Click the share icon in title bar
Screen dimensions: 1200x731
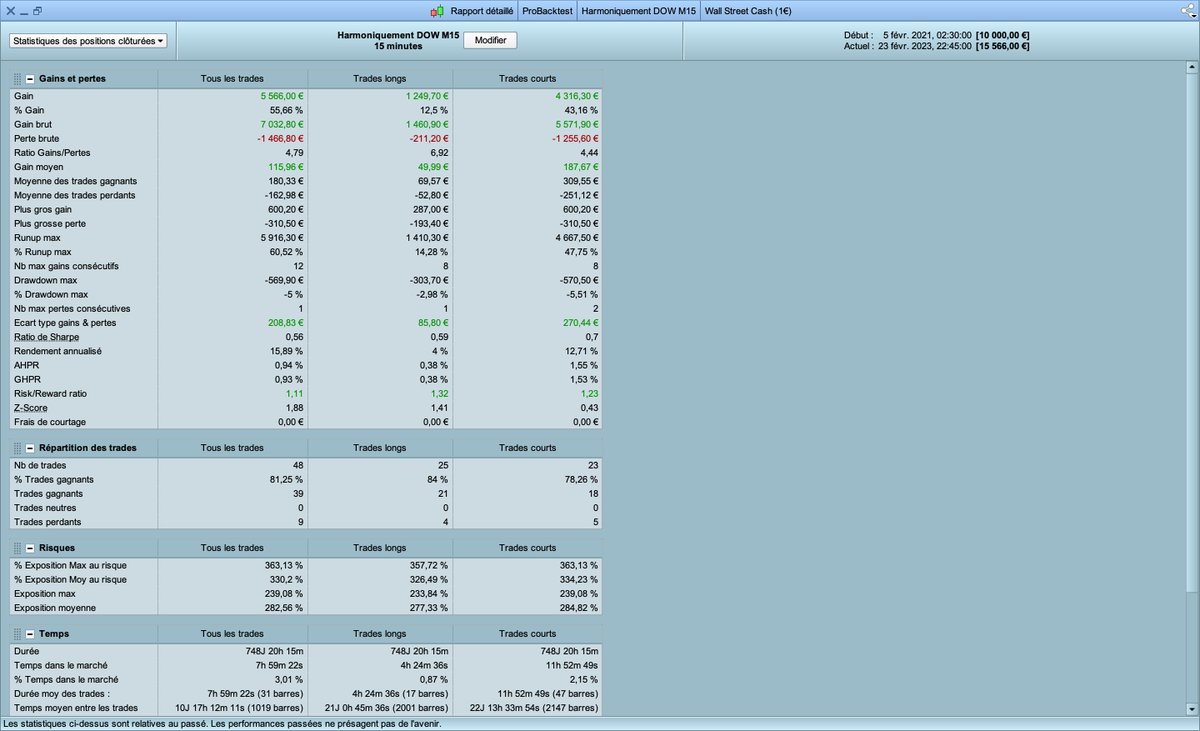coord(1186,11)
